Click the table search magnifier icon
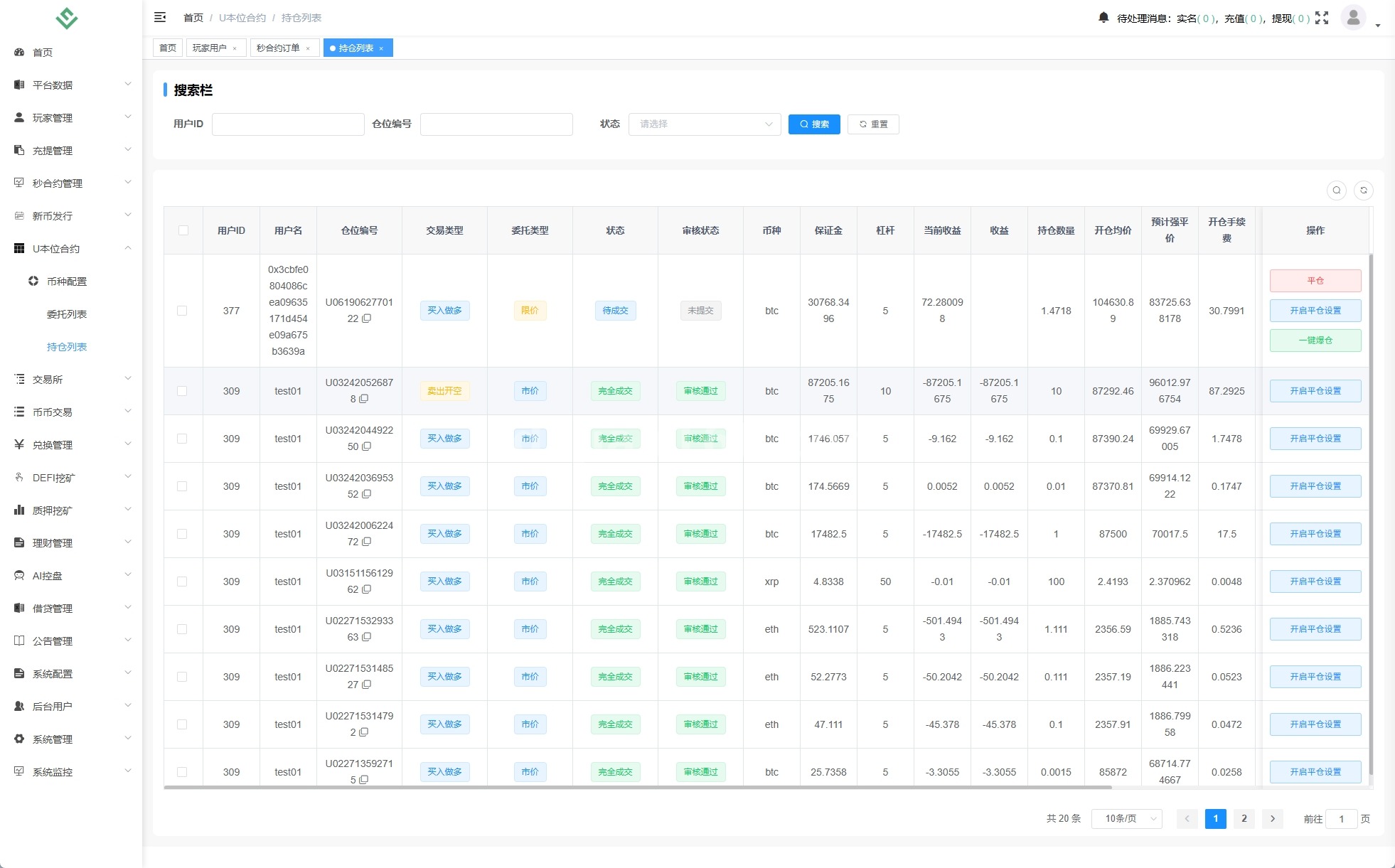 (x=1337, y=191)
